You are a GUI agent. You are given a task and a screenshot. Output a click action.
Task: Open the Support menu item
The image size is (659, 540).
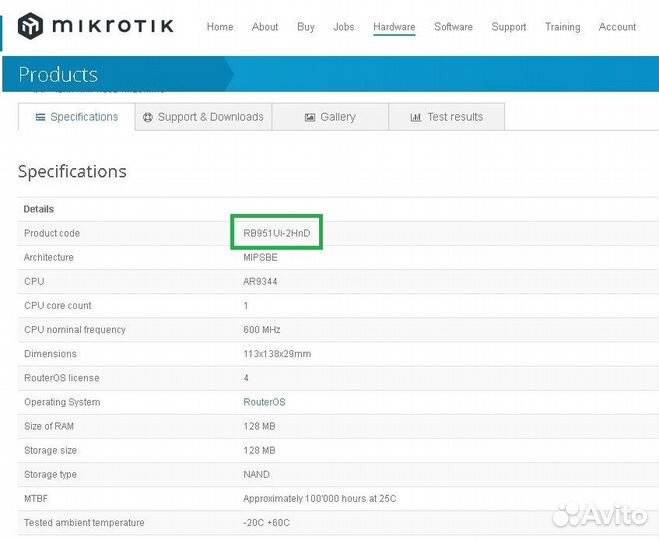pyautogui.click(x=509, y=27)
